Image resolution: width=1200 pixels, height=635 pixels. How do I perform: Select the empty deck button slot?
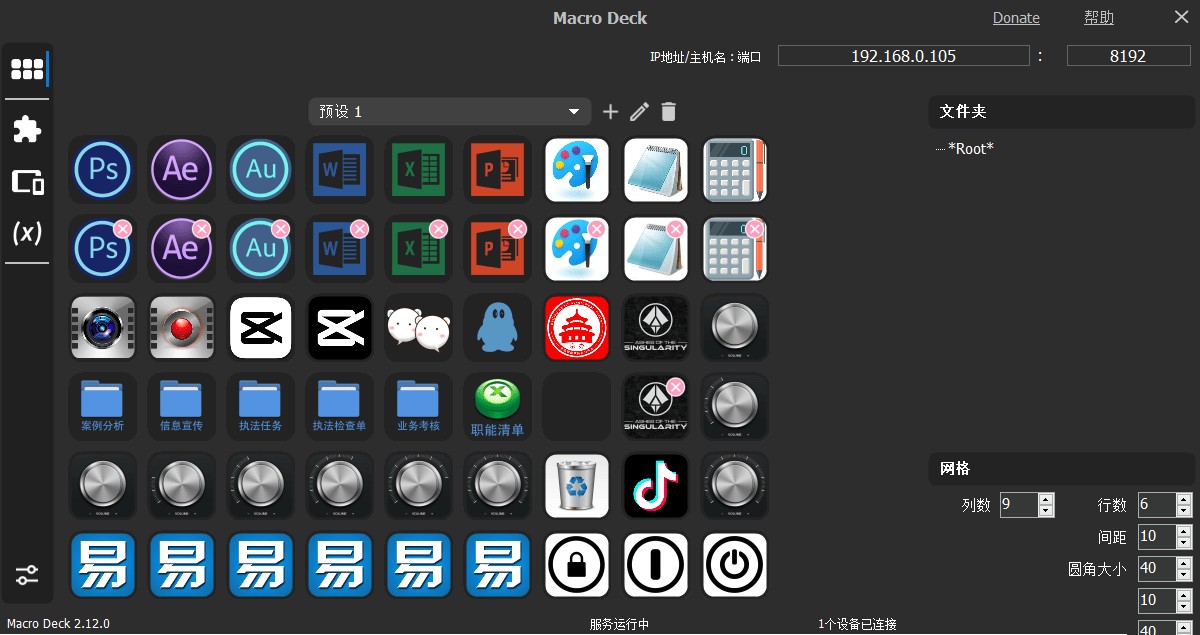577,406
